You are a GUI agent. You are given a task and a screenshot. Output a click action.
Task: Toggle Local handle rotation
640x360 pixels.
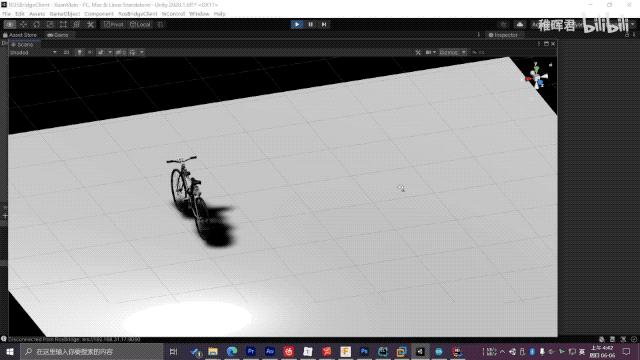point(140,24)
